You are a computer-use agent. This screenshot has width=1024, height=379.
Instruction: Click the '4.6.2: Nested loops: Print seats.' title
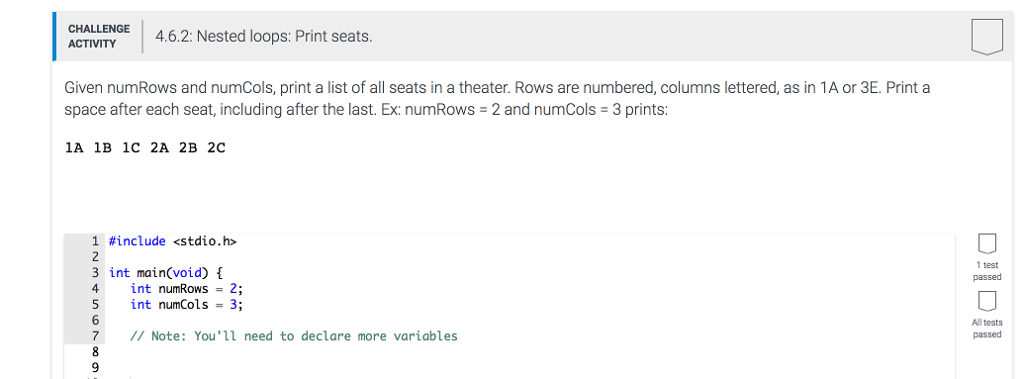pyautogui.click(x=264, y=37)
